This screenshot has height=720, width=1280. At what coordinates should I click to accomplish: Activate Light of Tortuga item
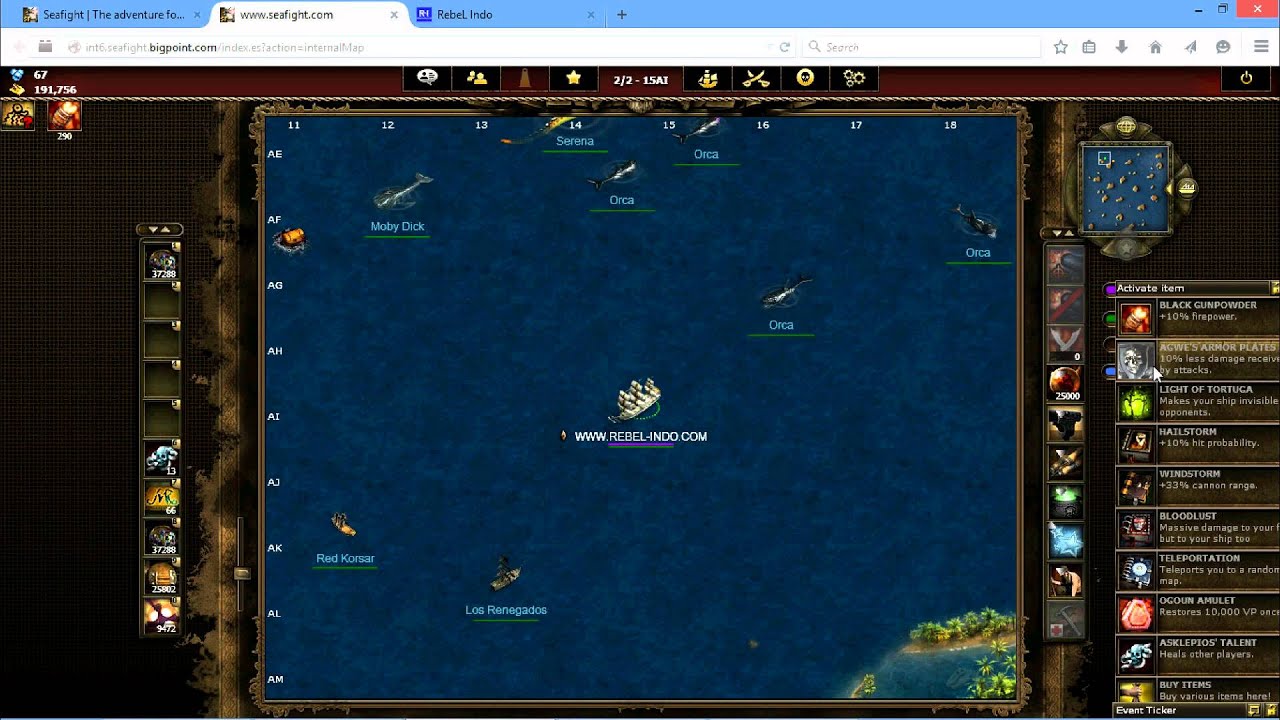pos(1197,402)
